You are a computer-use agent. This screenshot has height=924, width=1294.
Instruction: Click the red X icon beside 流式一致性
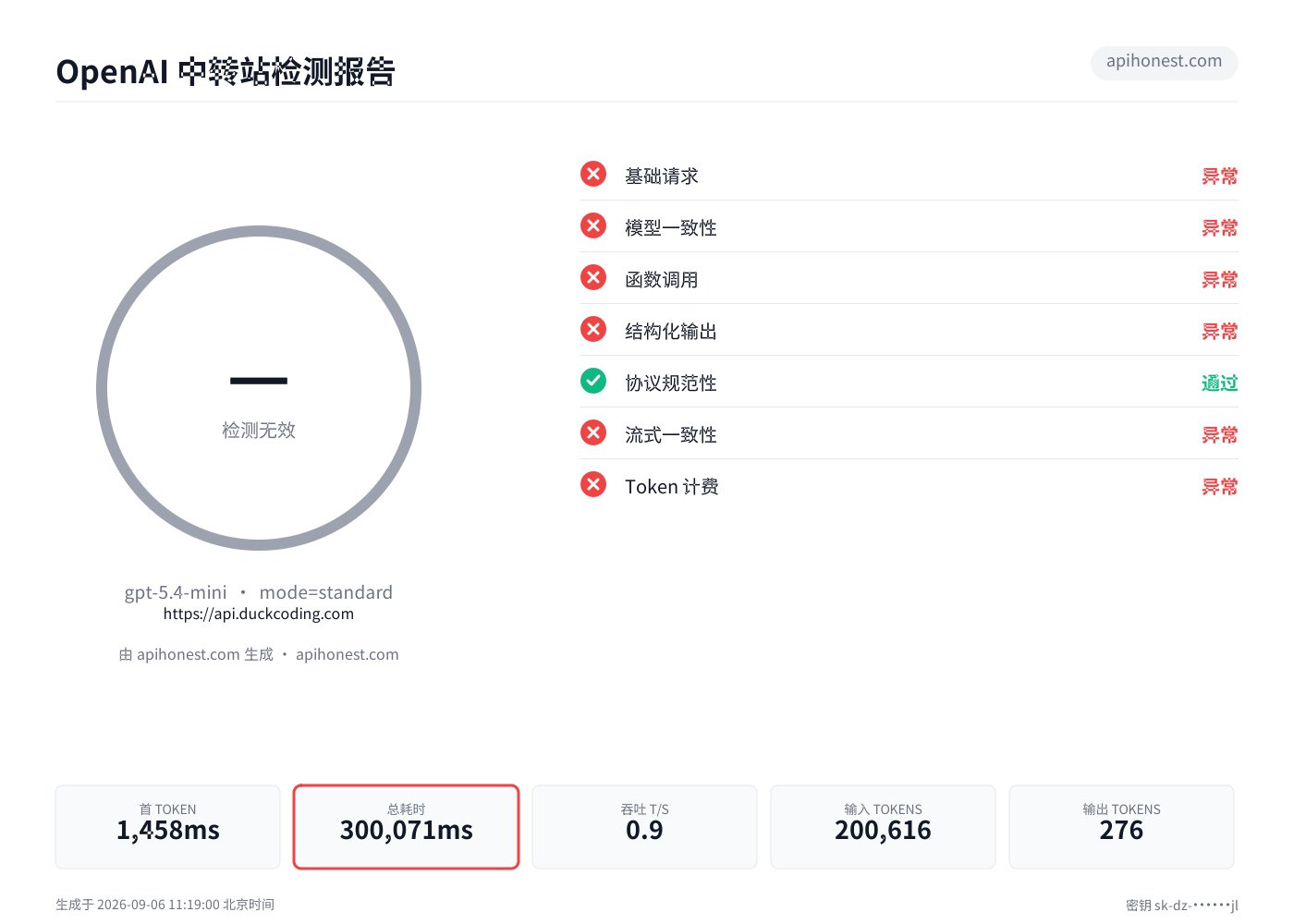point(593,432)
